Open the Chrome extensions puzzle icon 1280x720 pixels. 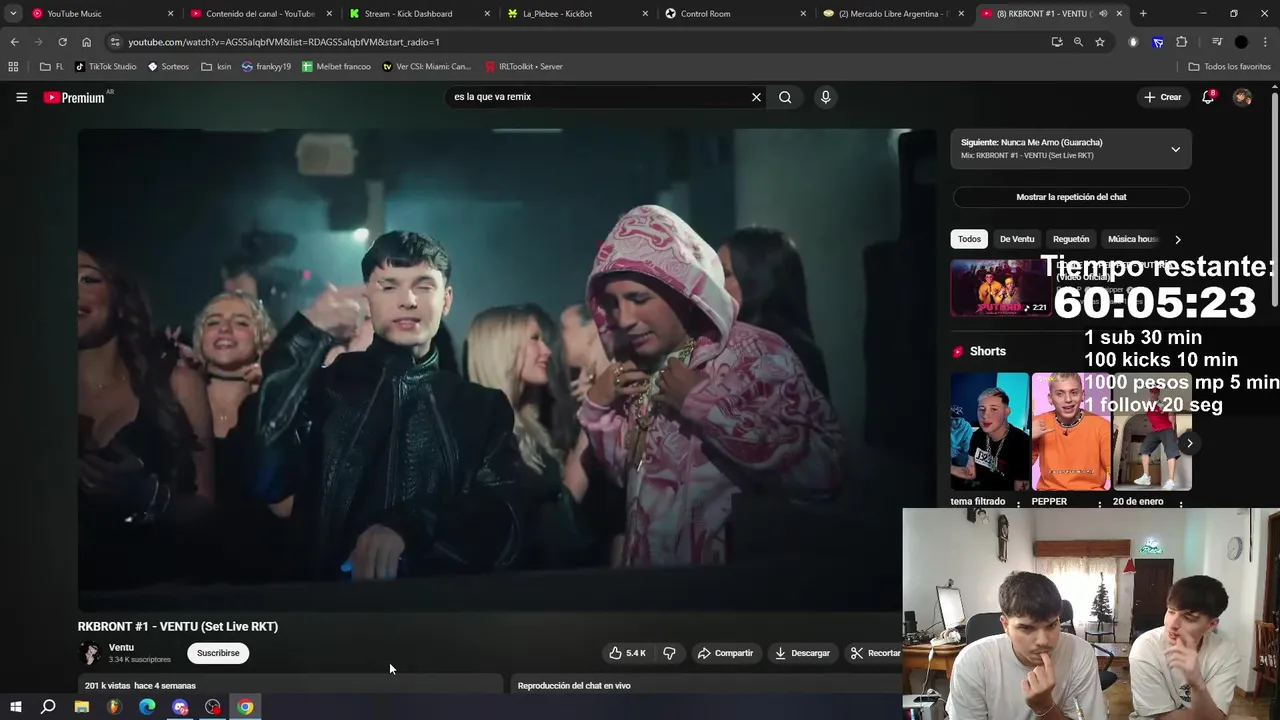tap(1181, 42)
